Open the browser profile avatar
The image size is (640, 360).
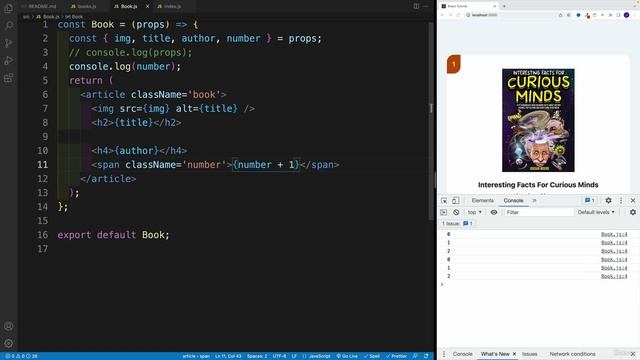tap(627, 15)
